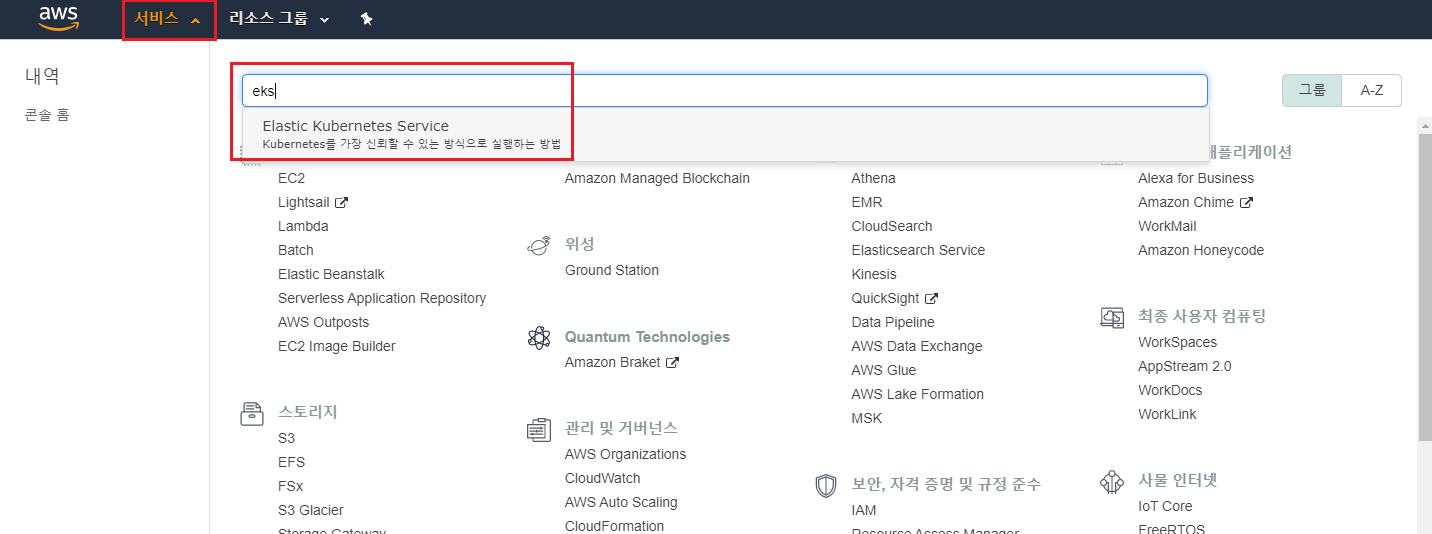Screen dimensions: 1432x534
Task: Click 내역 heading in sidebar
Action: 43,76
